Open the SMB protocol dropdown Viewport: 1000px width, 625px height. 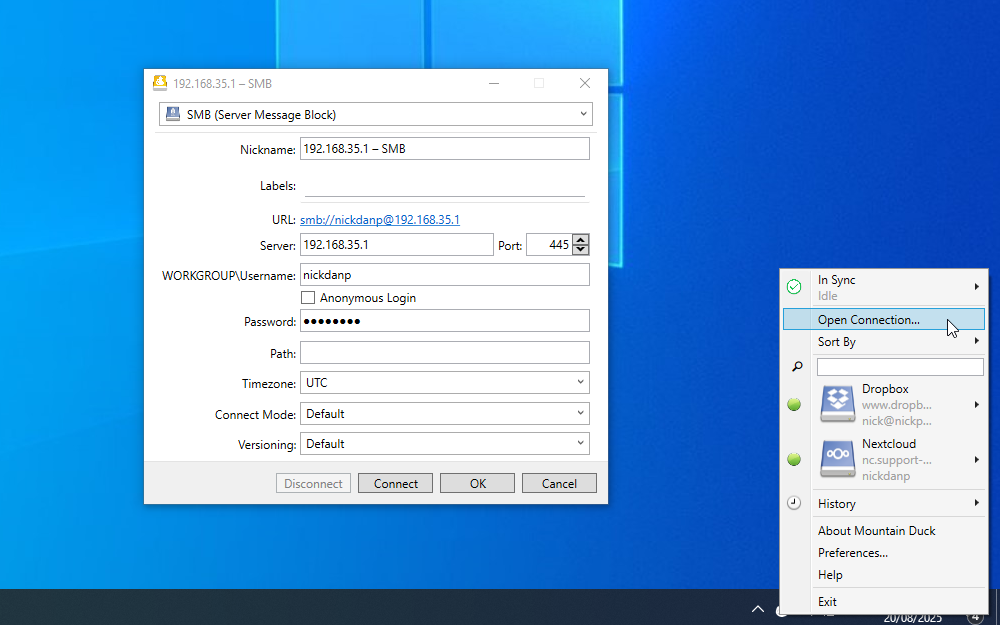[376, 114]
